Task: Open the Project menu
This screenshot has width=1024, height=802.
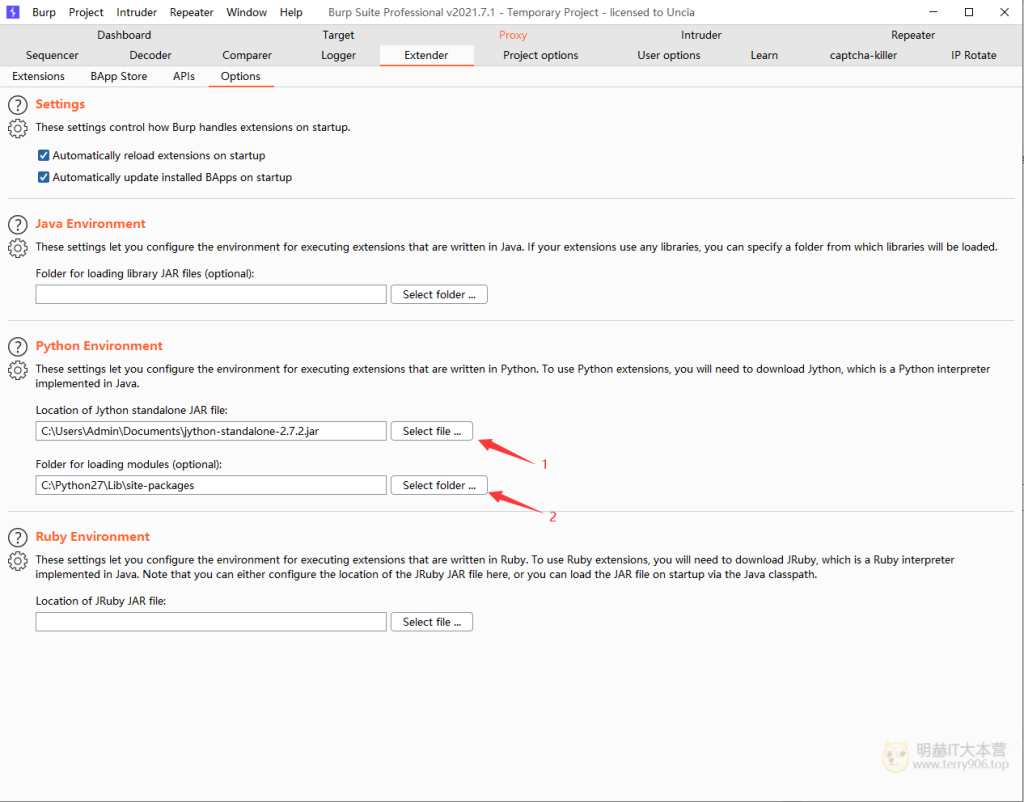Action: point(86,12)
